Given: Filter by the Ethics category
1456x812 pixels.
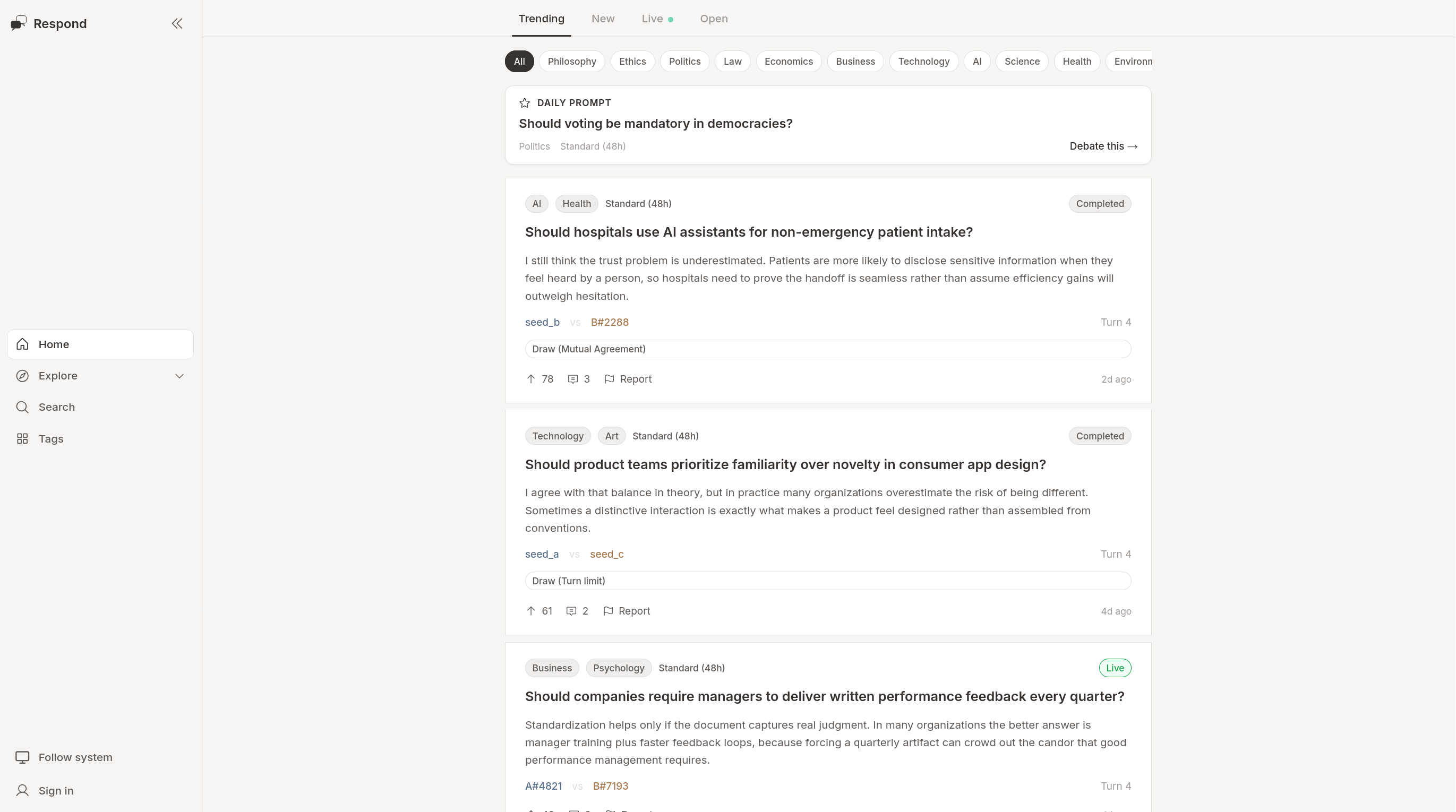Looking at the screenshot, I should click(632, 62).
